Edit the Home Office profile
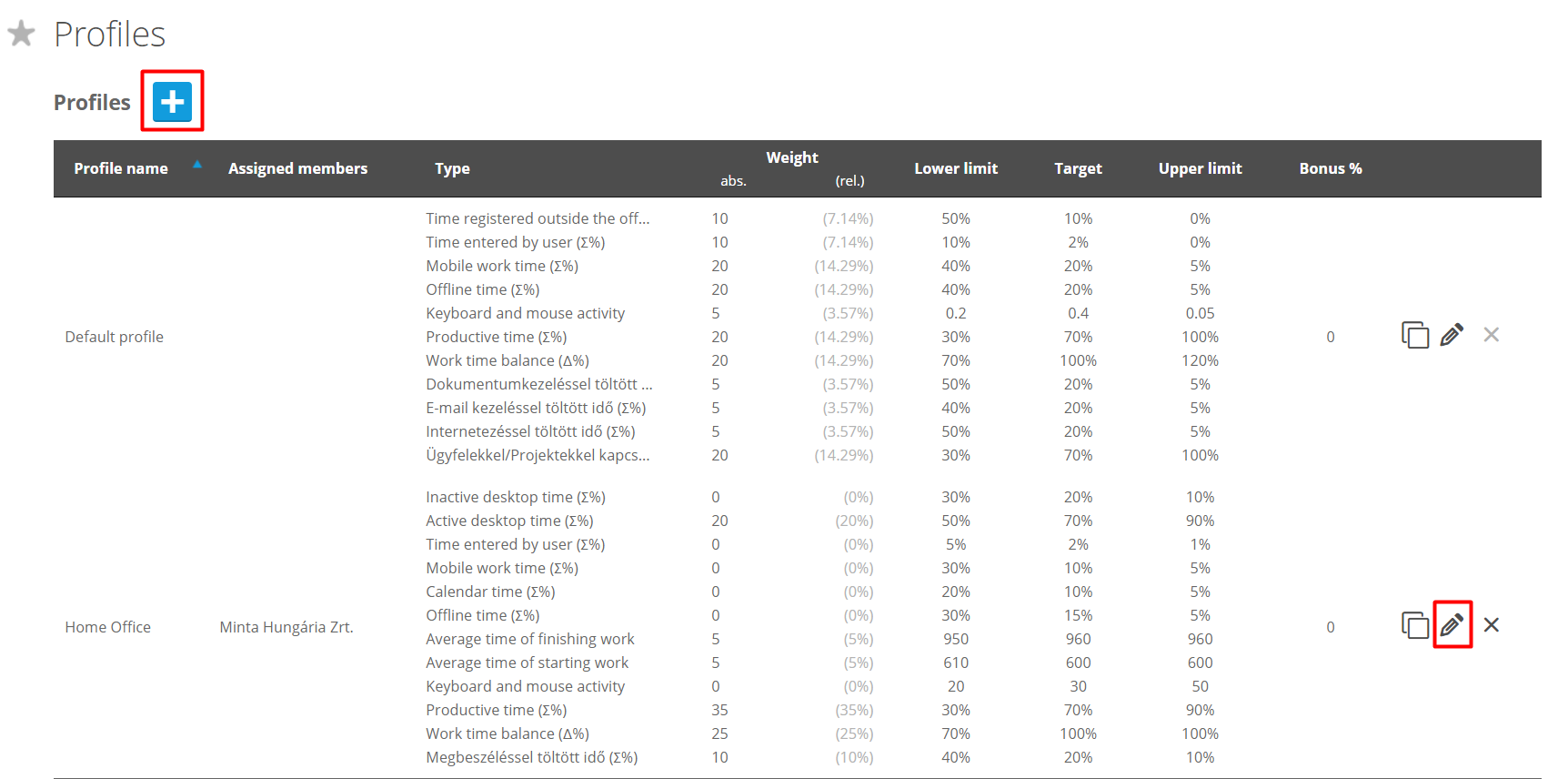Screen dimensions: 1568x779 tap(1452, 625)
